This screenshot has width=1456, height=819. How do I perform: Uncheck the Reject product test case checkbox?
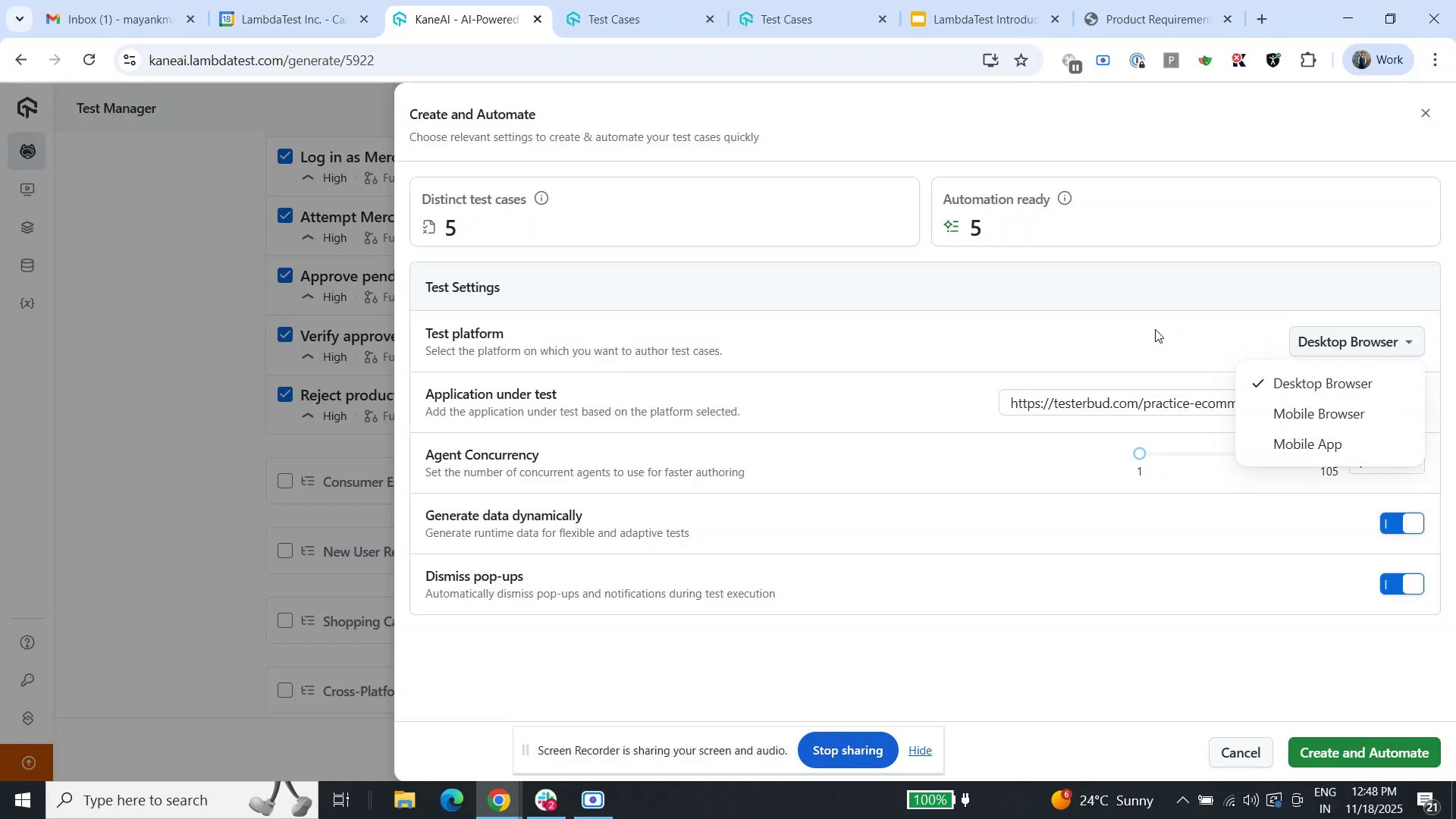tap(286, 394)
